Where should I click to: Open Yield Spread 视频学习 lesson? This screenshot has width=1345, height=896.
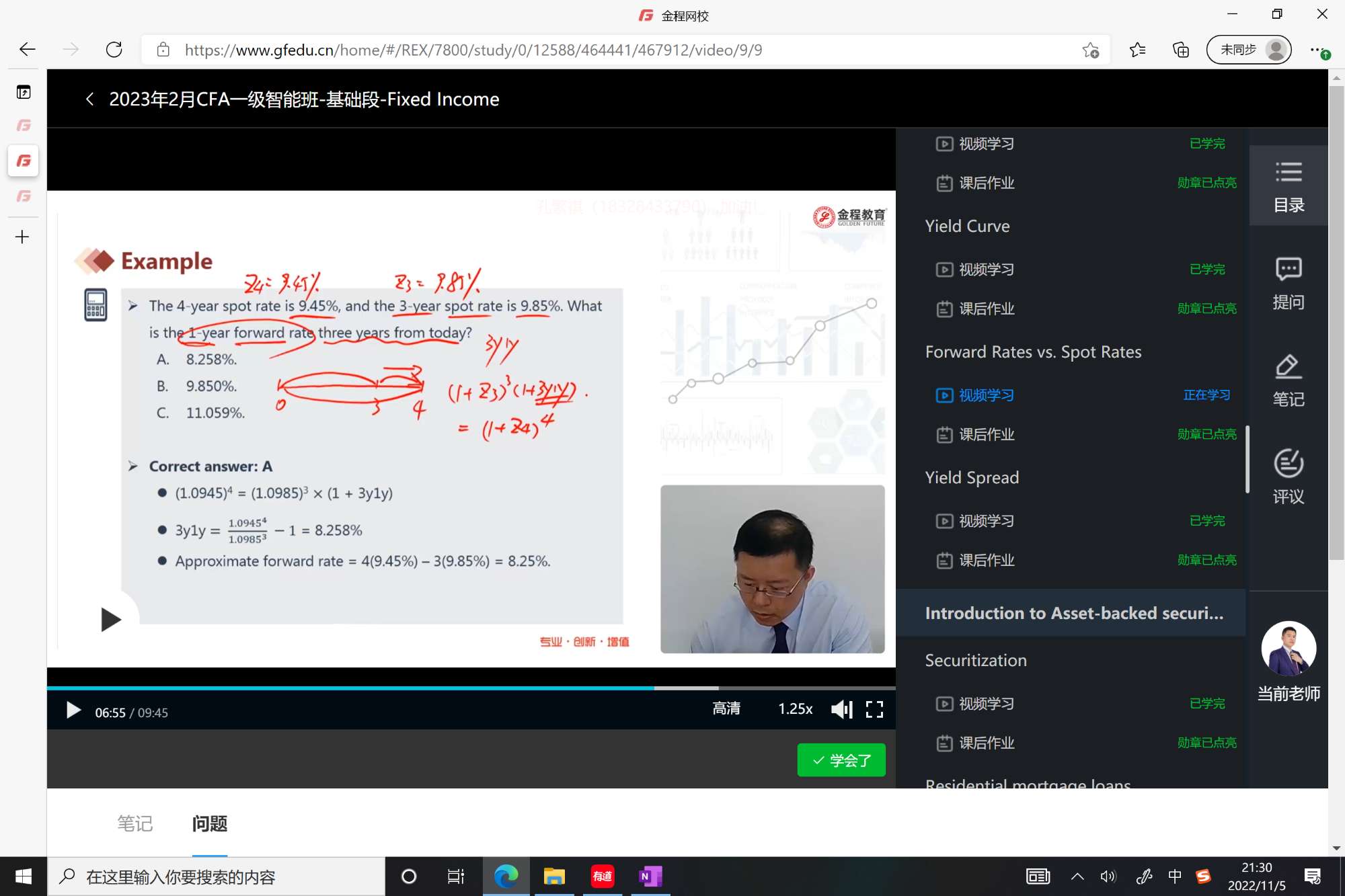point(986,521)
